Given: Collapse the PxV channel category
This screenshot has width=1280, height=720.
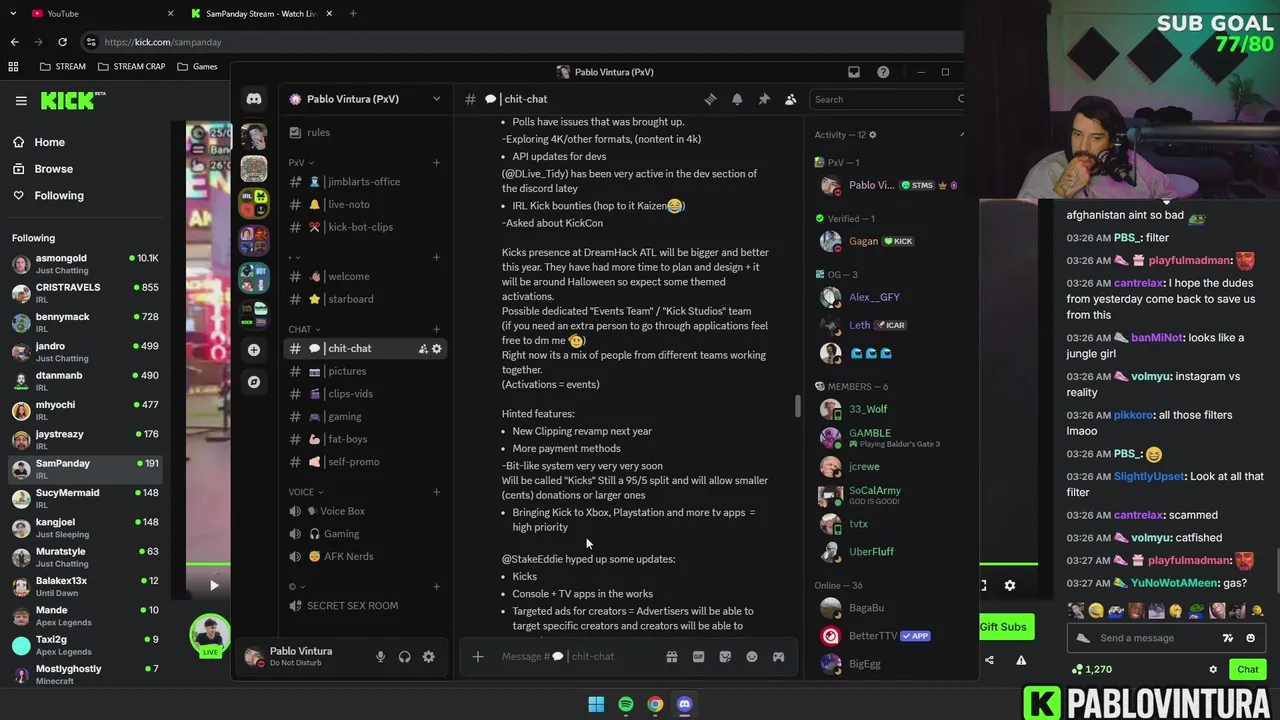Looking at the screenshot, I should click(x=301, y=163).
